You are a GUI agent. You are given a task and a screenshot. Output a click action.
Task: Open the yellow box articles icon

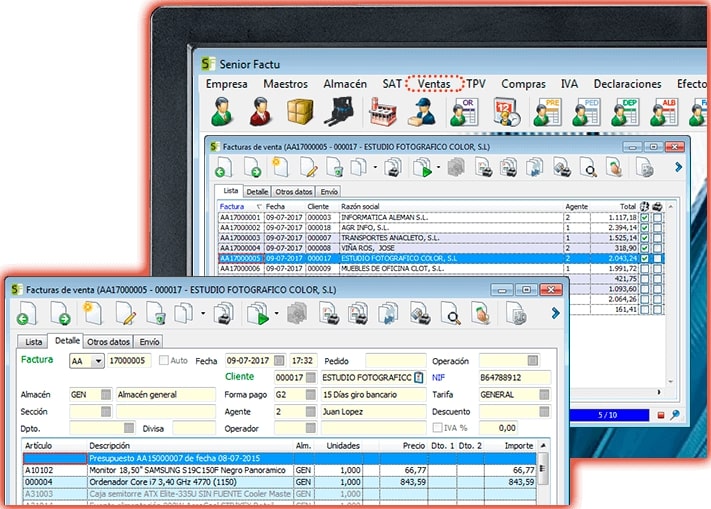pyautogui.click(x=300, y=111)
